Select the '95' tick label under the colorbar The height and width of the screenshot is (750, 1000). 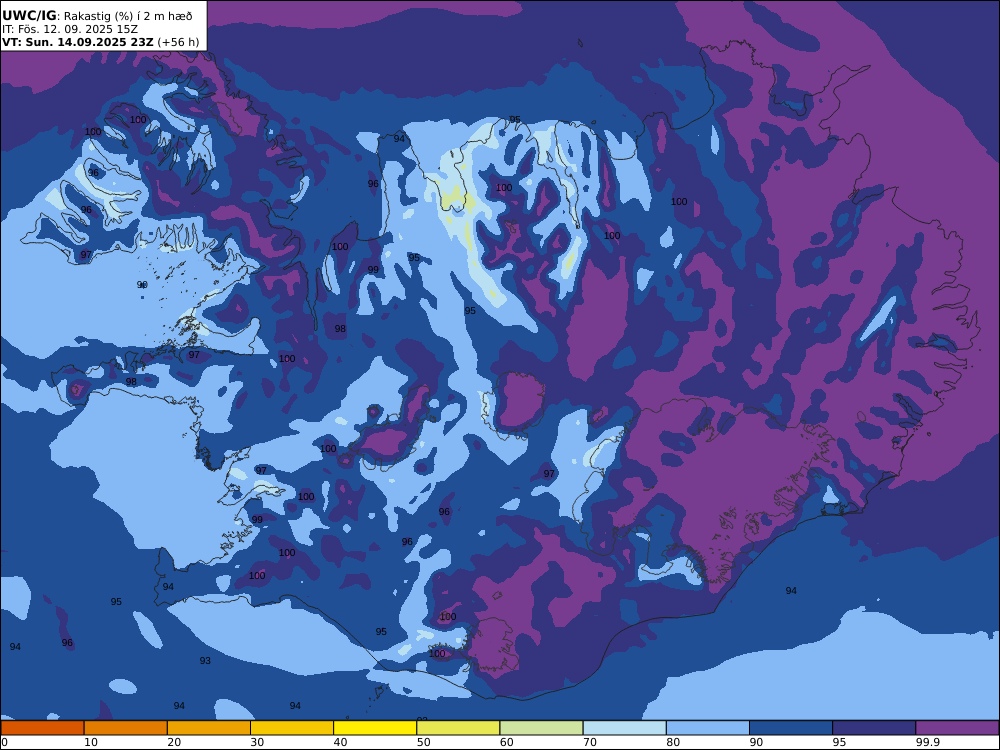coord(840,742)
